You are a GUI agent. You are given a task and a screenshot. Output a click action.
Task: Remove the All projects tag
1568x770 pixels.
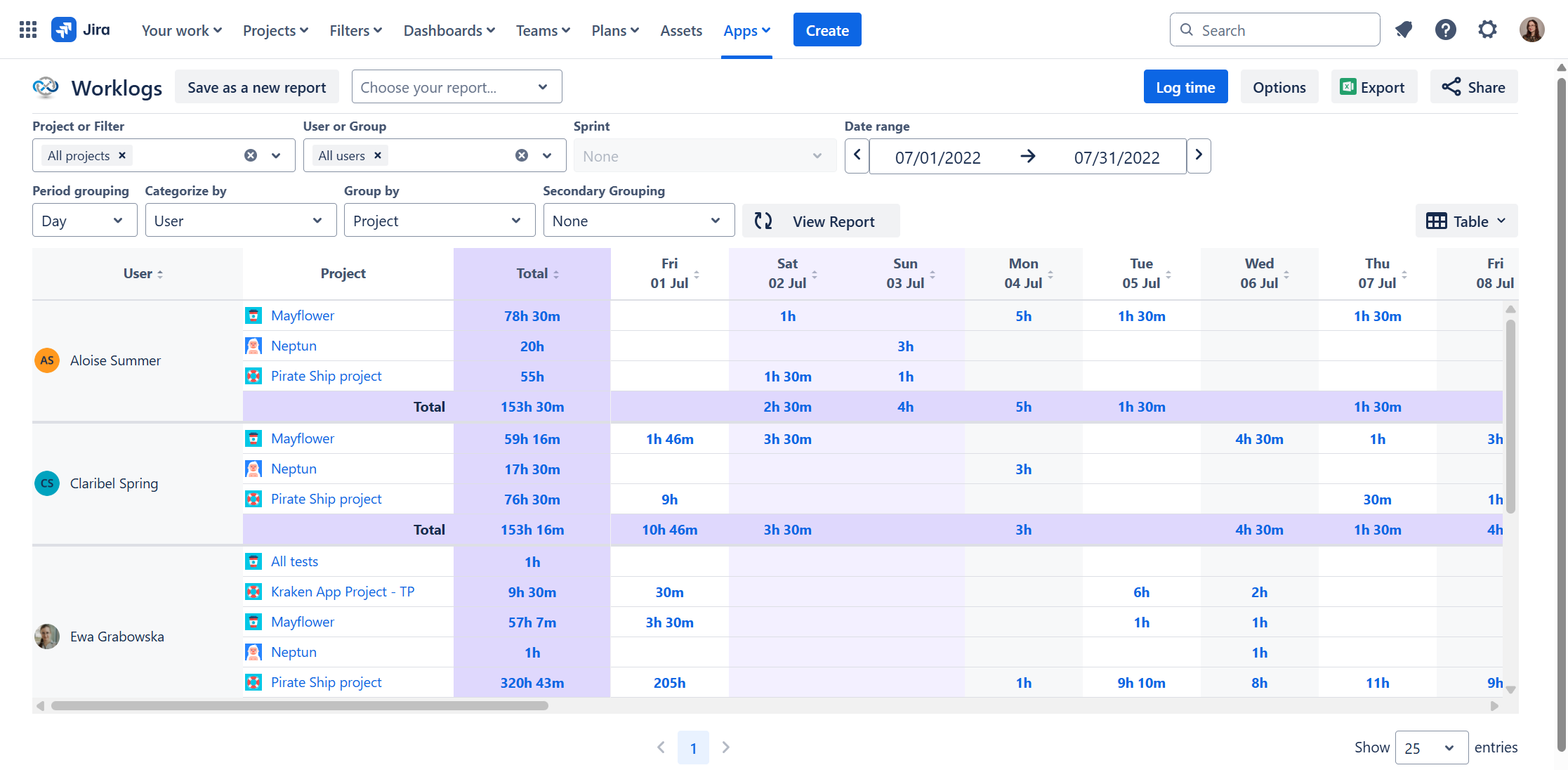(122, 155)
